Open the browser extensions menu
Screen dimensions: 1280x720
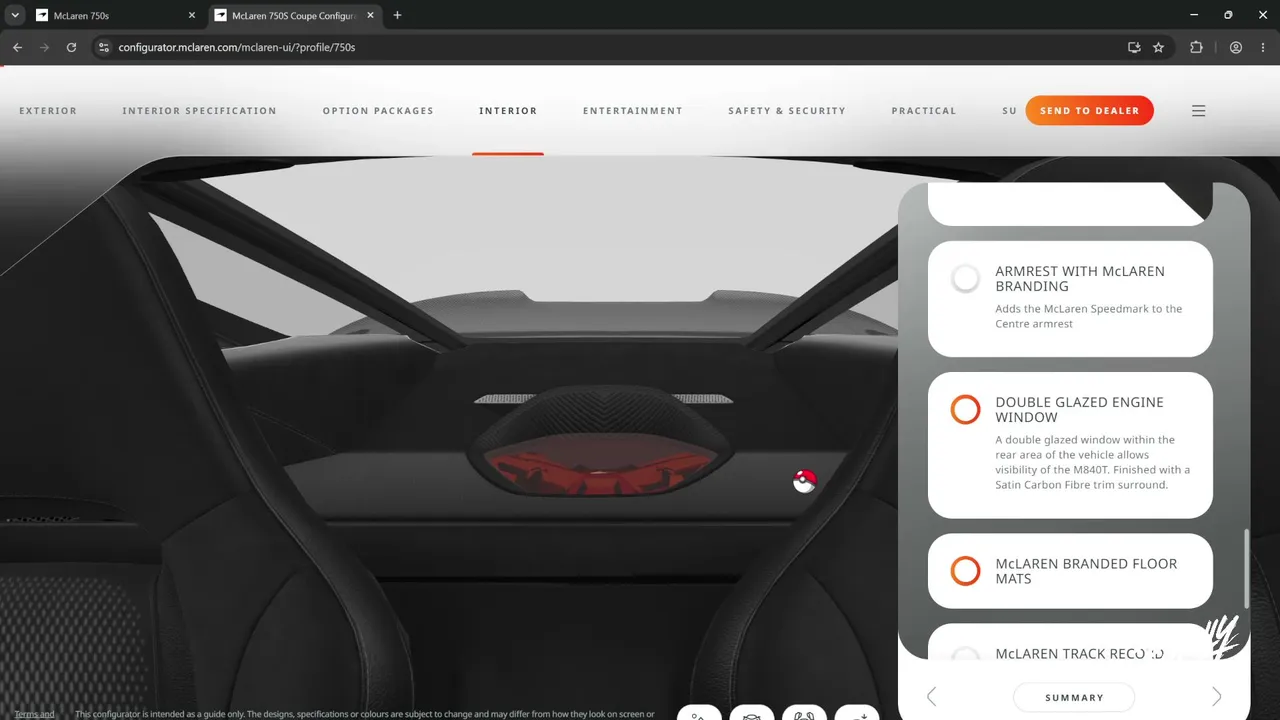point(1196,47)
